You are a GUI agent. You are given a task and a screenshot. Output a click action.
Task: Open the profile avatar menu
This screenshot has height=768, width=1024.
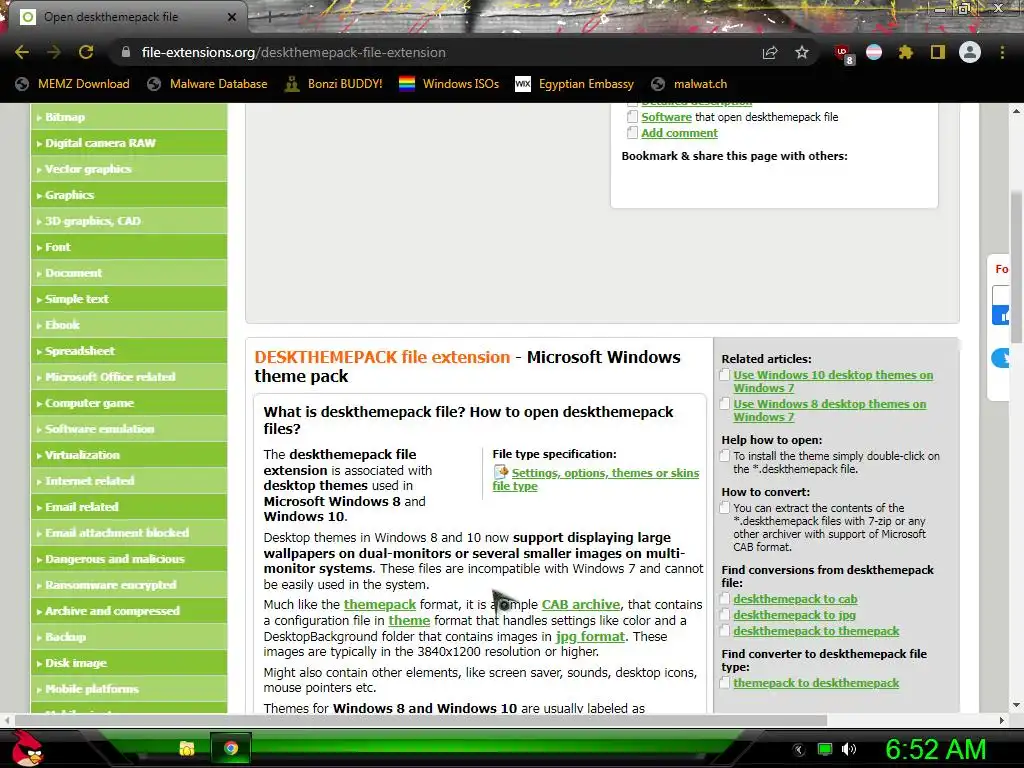(970, 52)
